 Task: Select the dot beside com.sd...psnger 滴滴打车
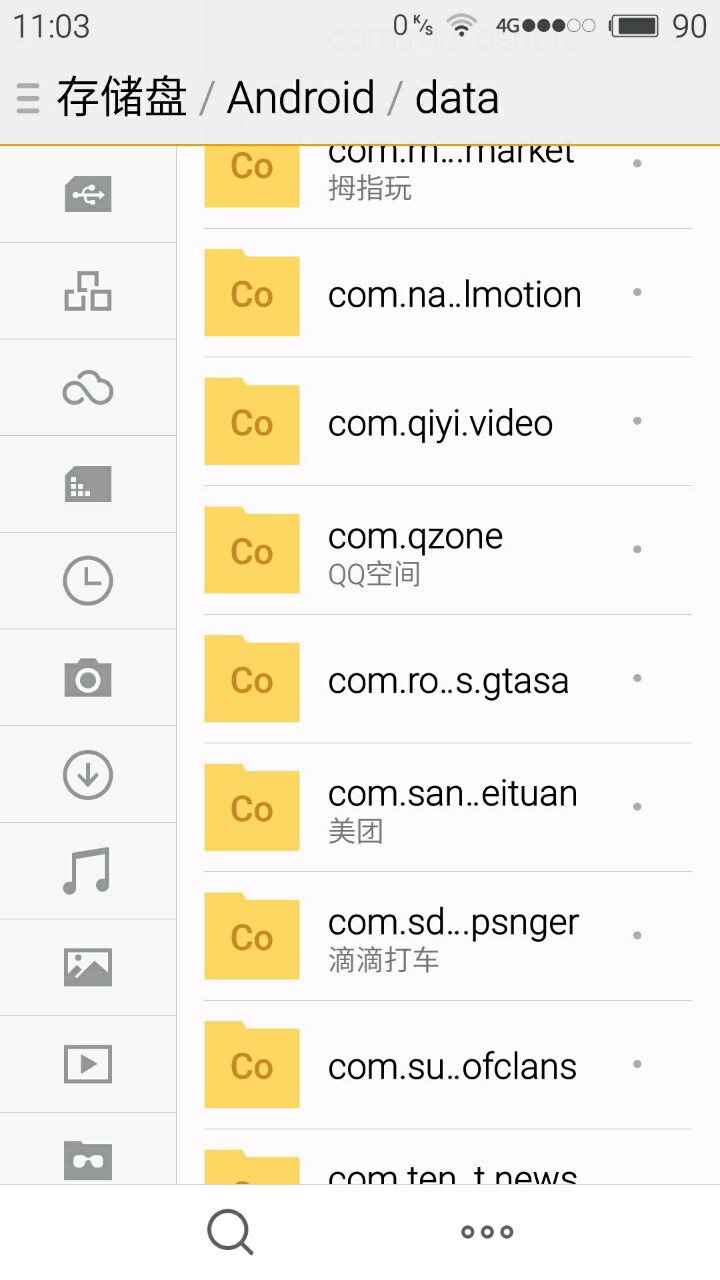(637, 936)
